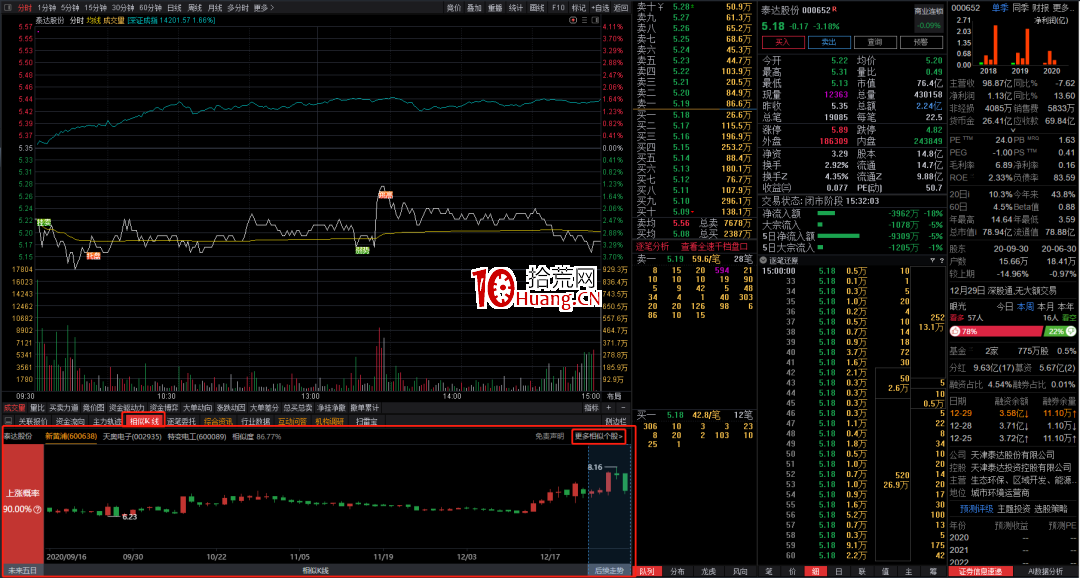The image size is (1080, 578).
Task: Collapse the 逐笔还原 panel round arrow icon
Action: (762, 260)
